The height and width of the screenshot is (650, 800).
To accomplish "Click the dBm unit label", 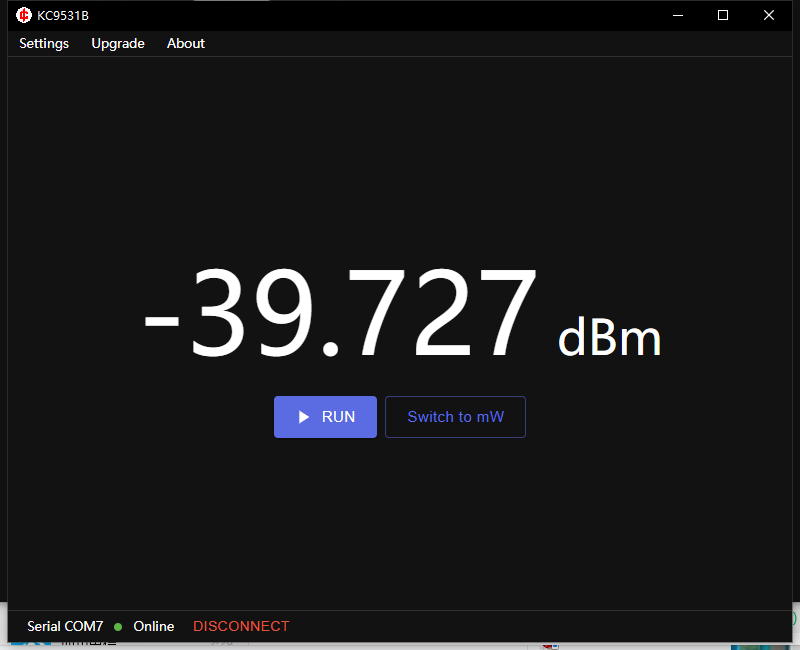I will click(x=609, y=338).
